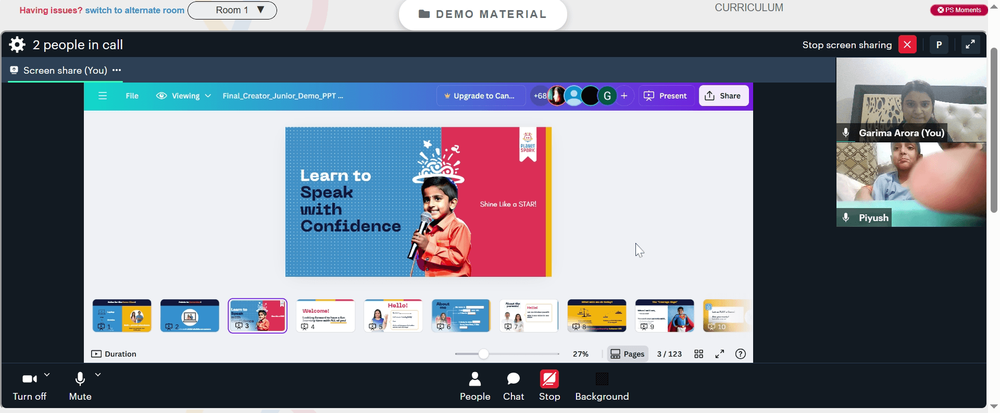The width and height of the screenshot is (1000, 413).
Task: Enter fullscreen in Canva bottom bar
Action: pos(719,354)
